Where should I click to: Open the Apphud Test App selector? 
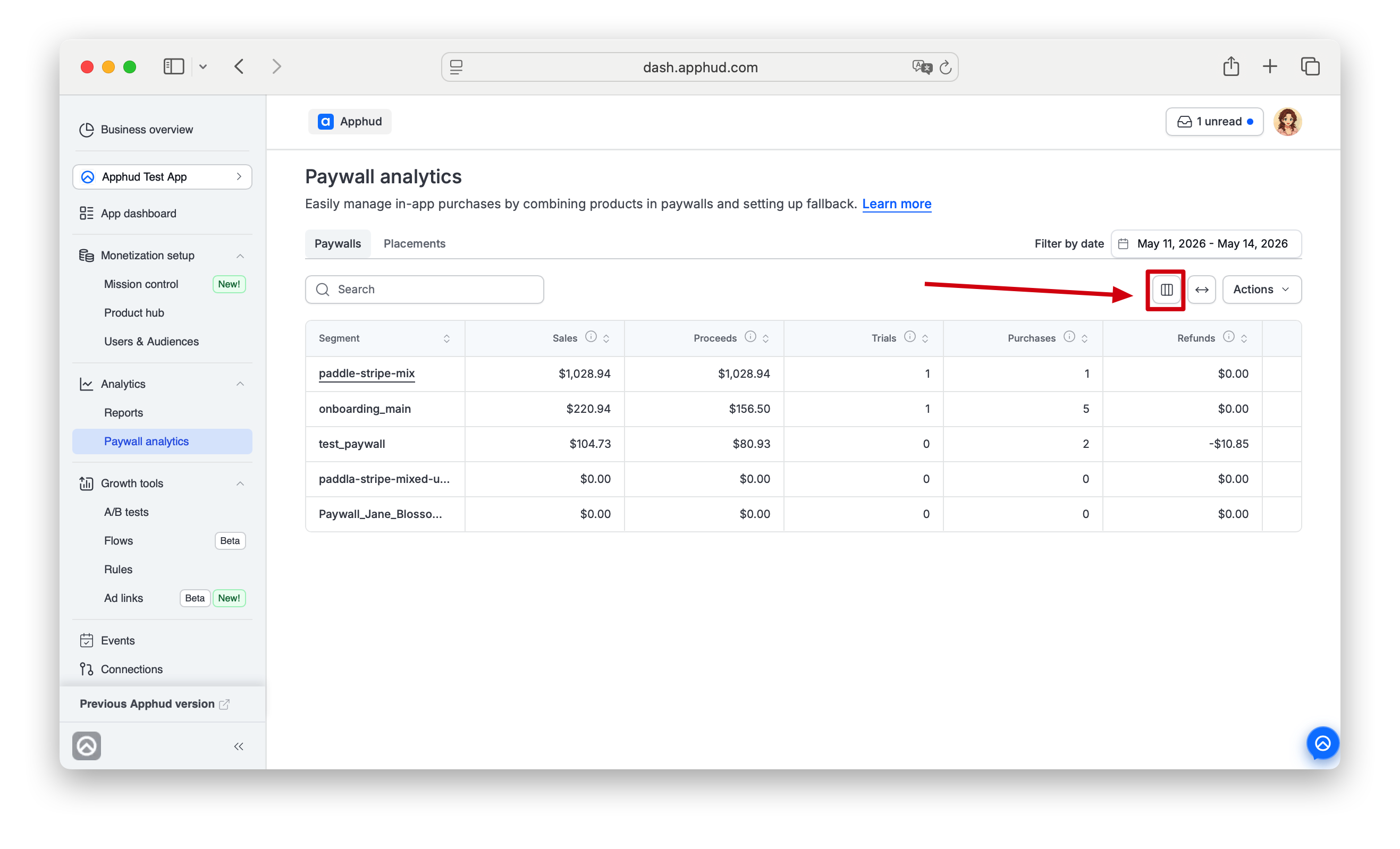click(163, 176)
